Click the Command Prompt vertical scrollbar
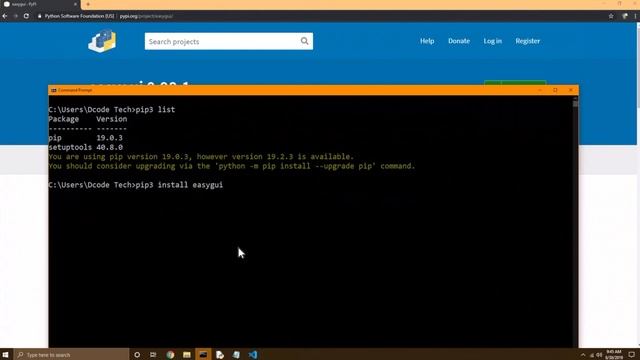 (575, 222)
